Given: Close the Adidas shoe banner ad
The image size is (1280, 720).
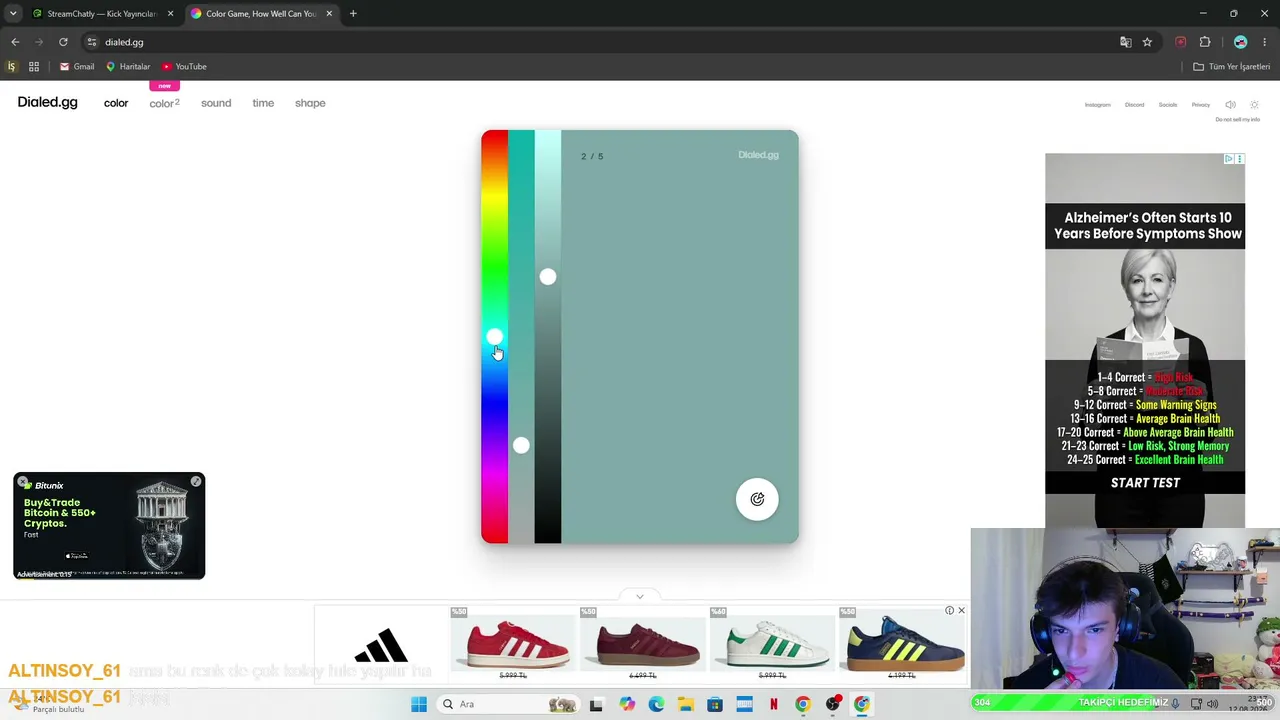Looking at the screenshot, I should coord(961,611).
